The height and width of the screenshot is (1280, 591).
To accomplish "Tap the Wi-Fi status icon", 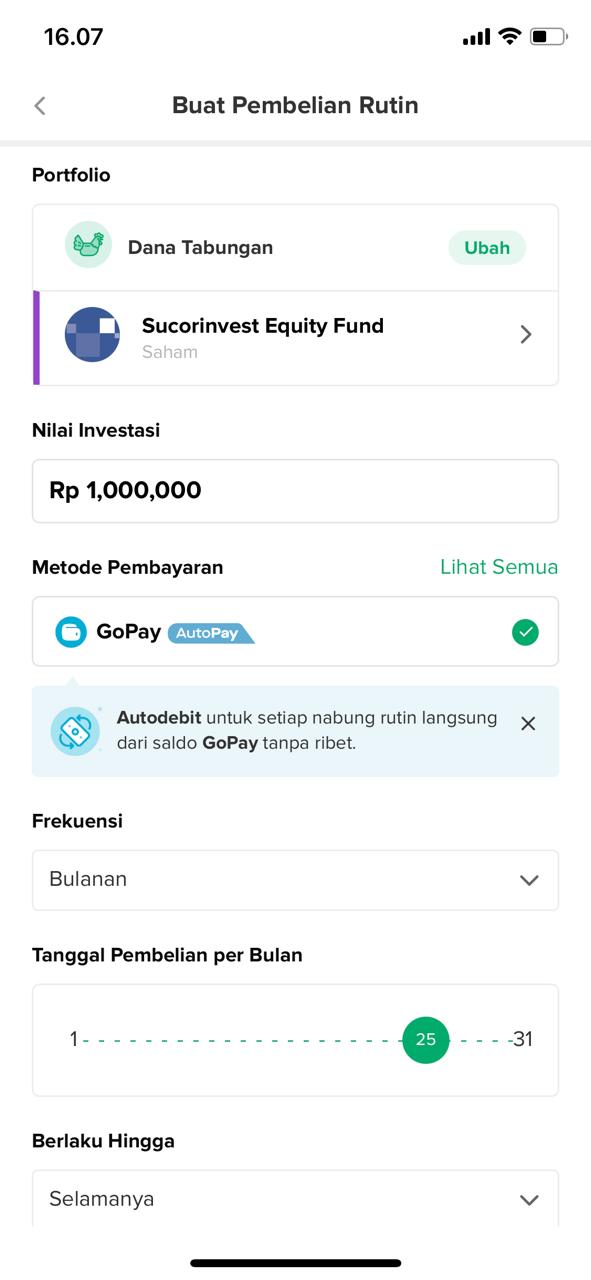I will 510,37.
